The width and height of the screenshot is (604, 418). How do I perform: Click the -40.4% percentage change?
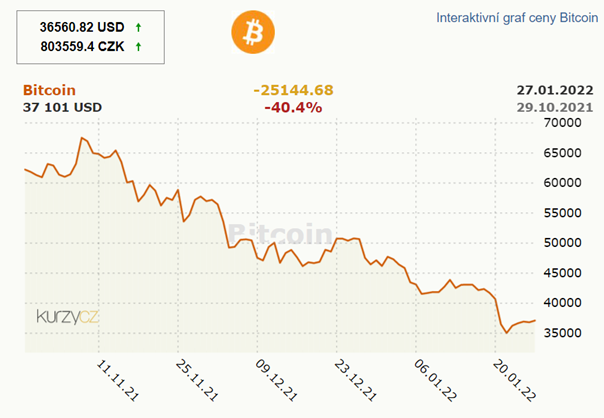tap(293, 107)
